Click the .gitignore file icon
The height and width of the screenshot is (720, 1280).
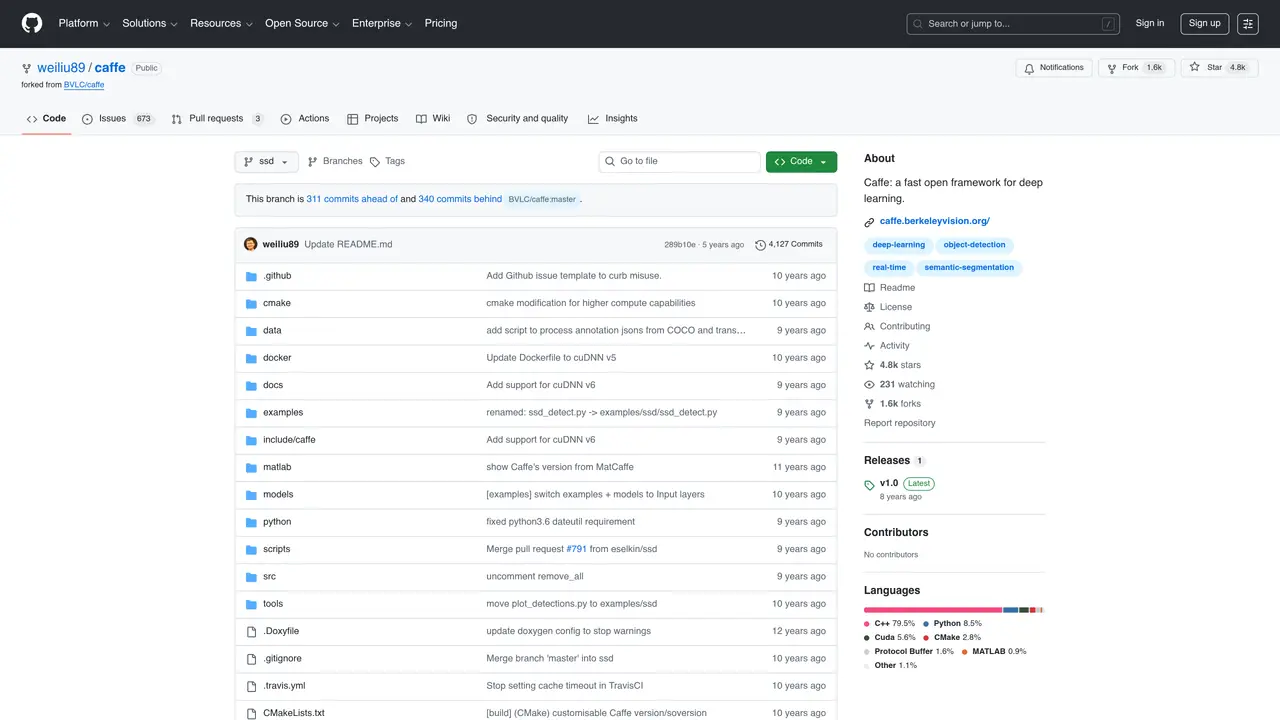pyautogui.click(x=252, y=659)
